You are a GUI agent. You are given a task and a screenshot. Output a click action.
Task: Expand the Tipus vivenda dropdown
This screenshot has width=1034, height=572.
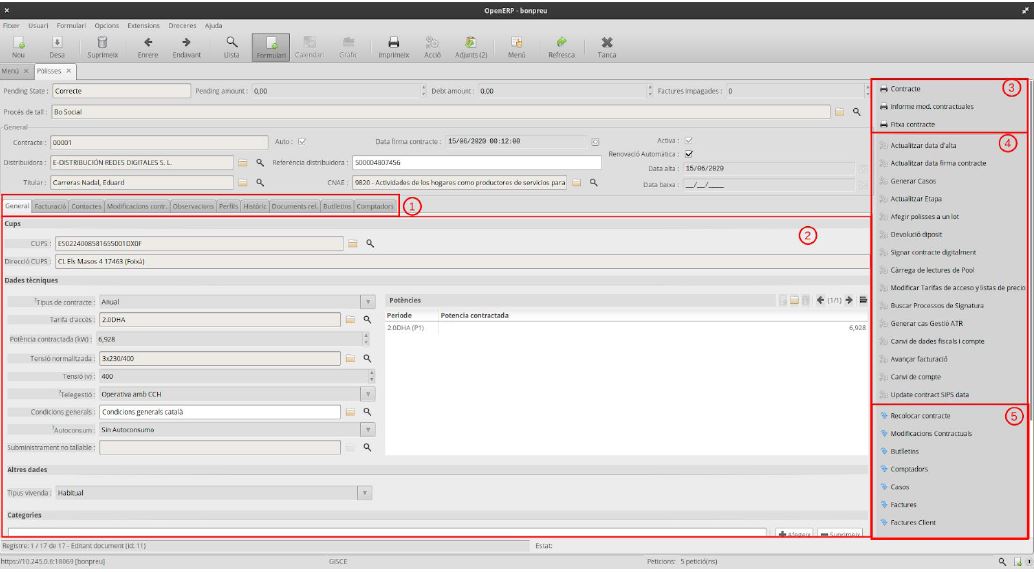366,493
